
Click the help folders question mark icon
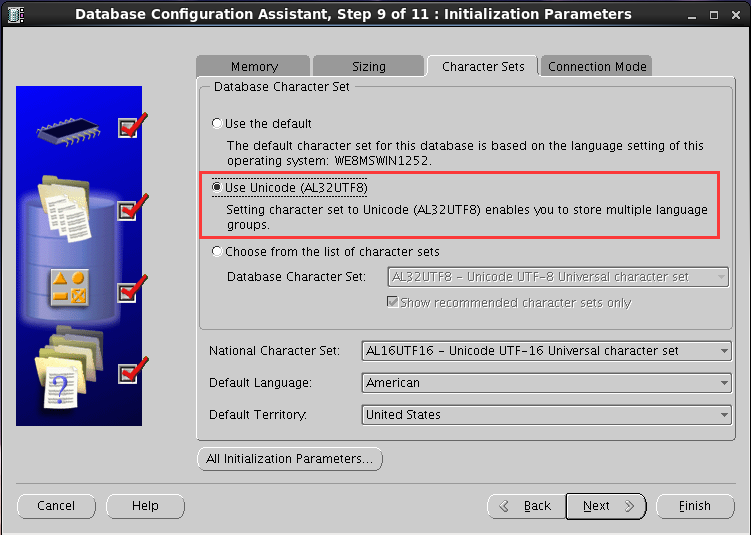tap(68, 367)
